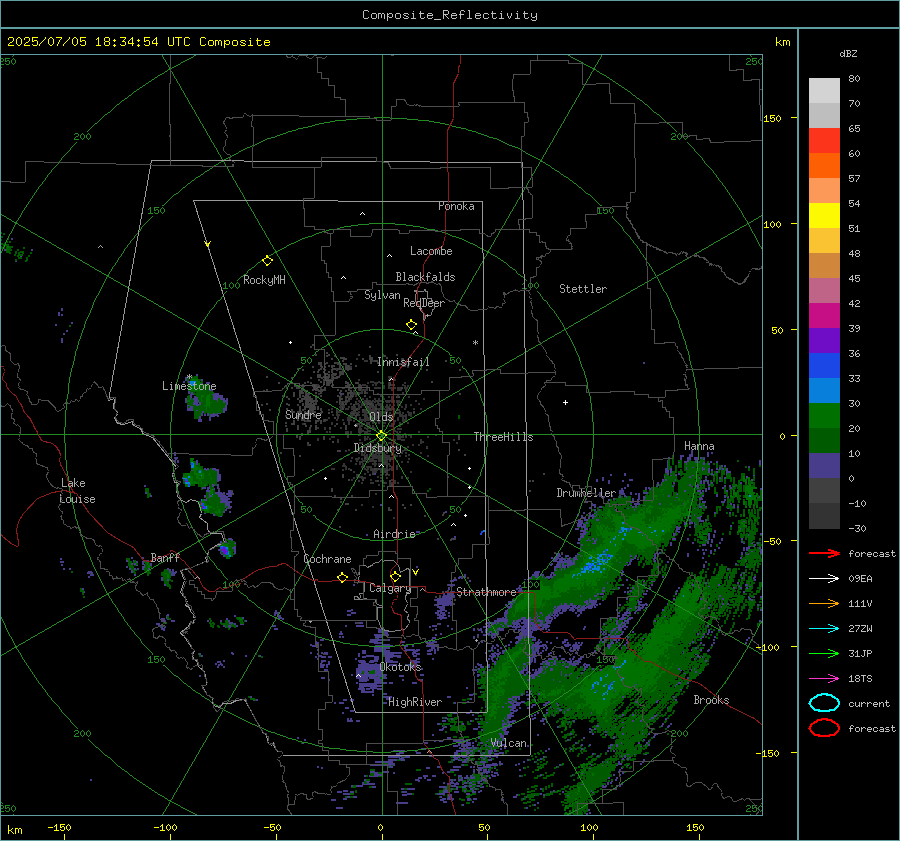Click the Composite_Reflectivity title
The height and width of the screenshot is (841, 900).
pos(450,15)
